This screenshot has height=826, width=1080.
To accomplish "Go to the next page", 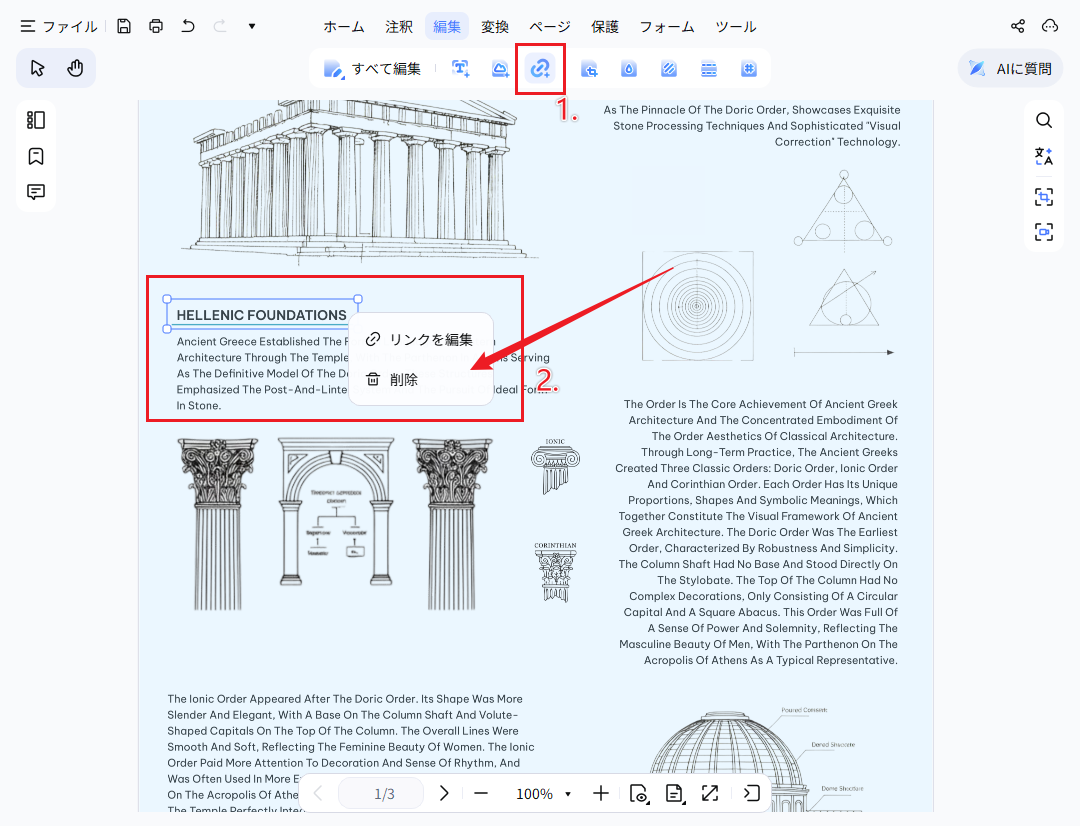I will tap(444, 794).
